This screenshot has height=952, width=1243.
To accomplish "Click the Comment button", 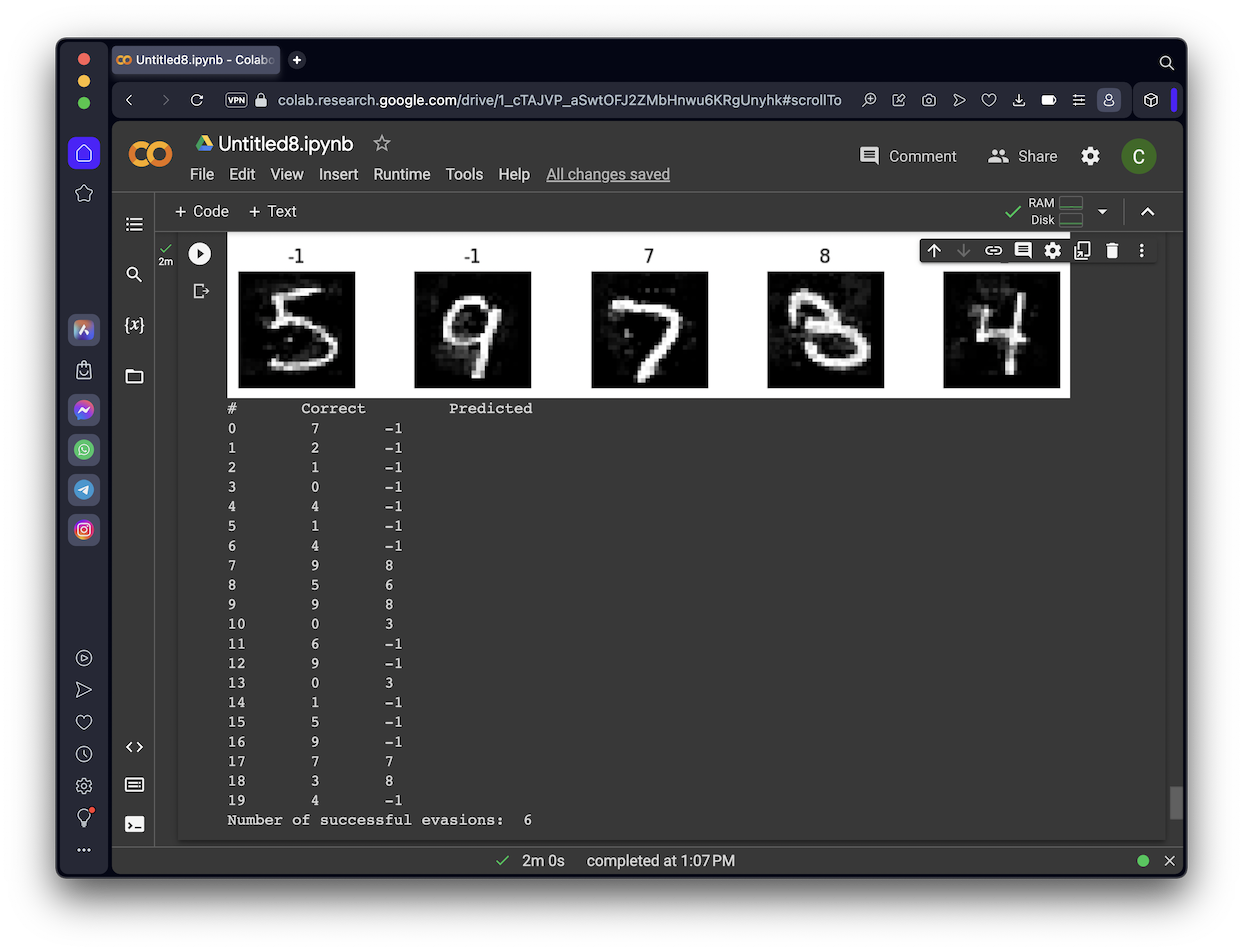I will [908, 156].
